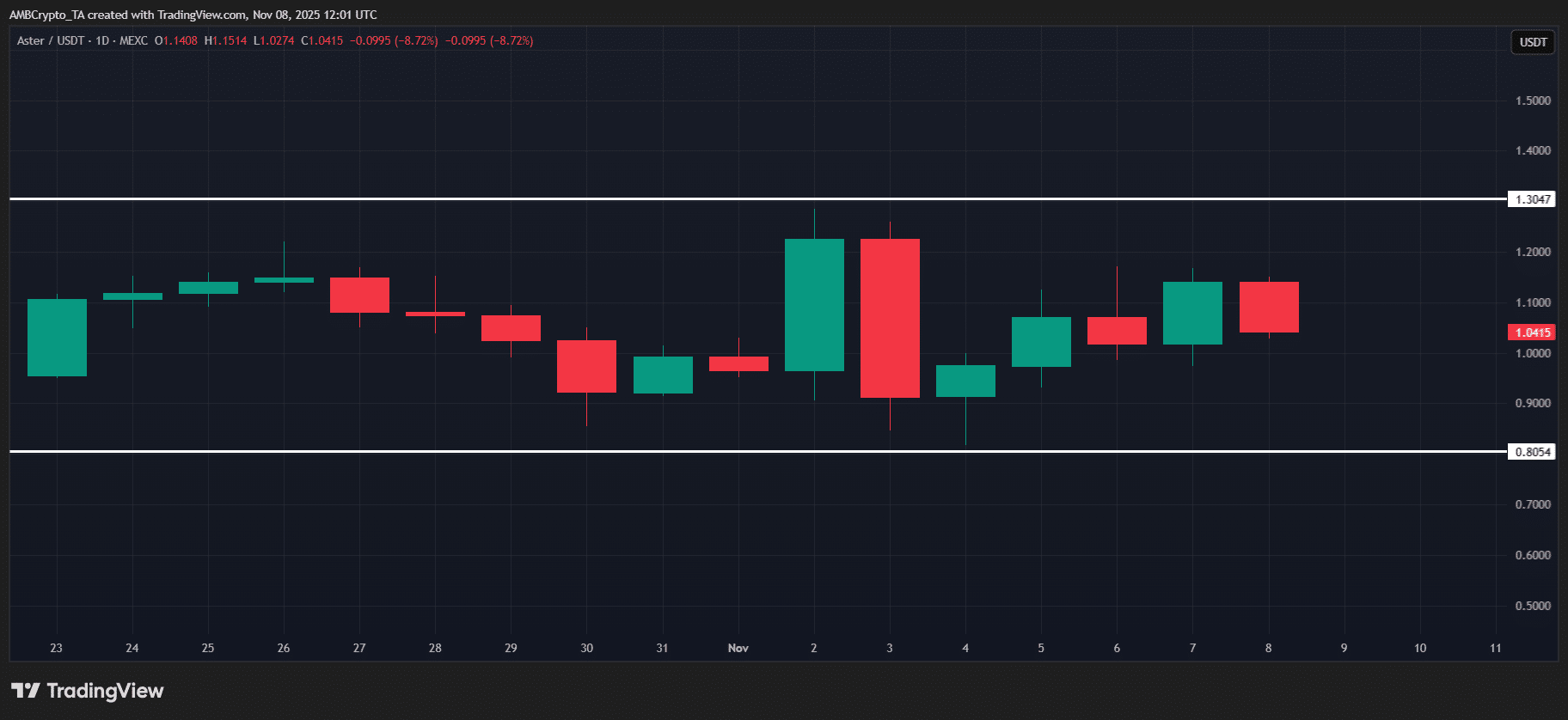The height and width of the screenshot is (720, 1568).
Task: Click the 0.5000 price axis label
Action: (x=1533, y=606)
